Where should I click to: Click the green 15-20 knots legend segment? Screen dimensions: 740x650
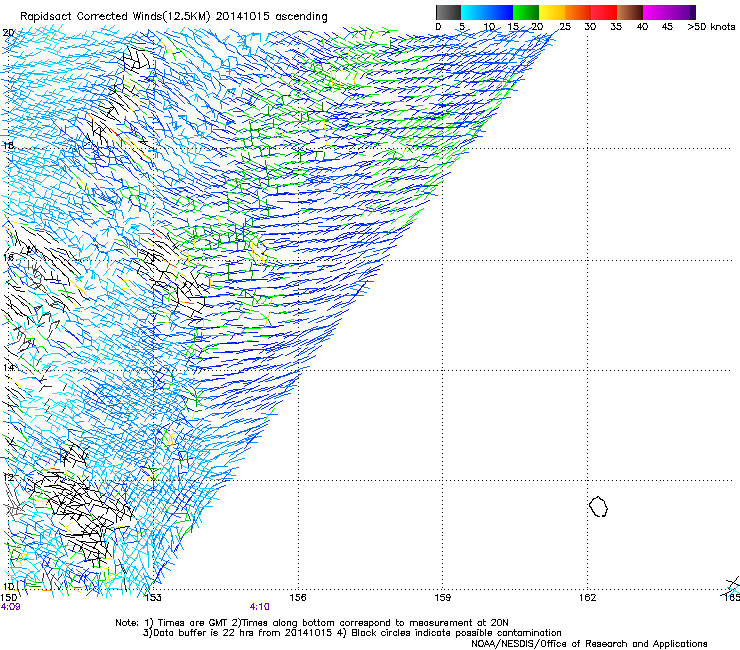click(x=526, y=12)
